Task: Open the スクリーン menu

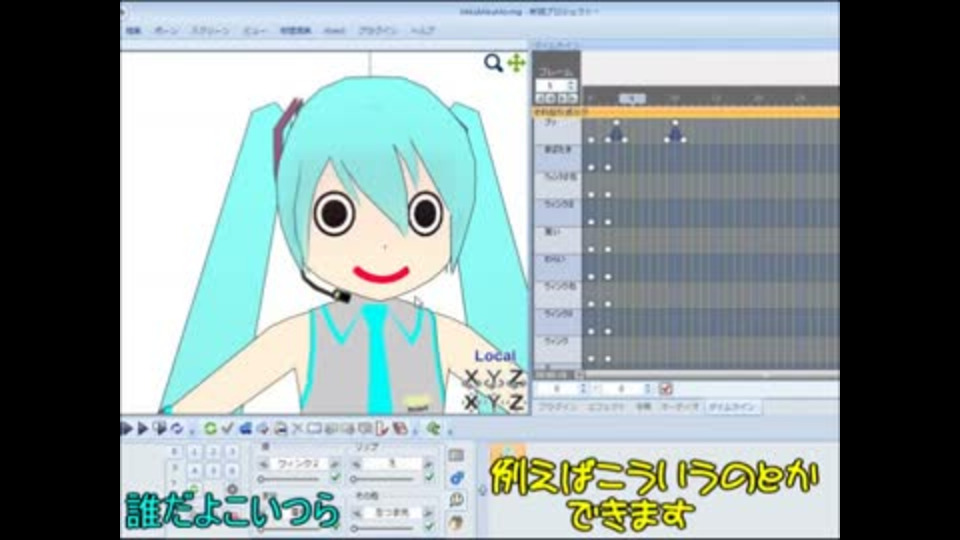Action: [x=211, y=30]
